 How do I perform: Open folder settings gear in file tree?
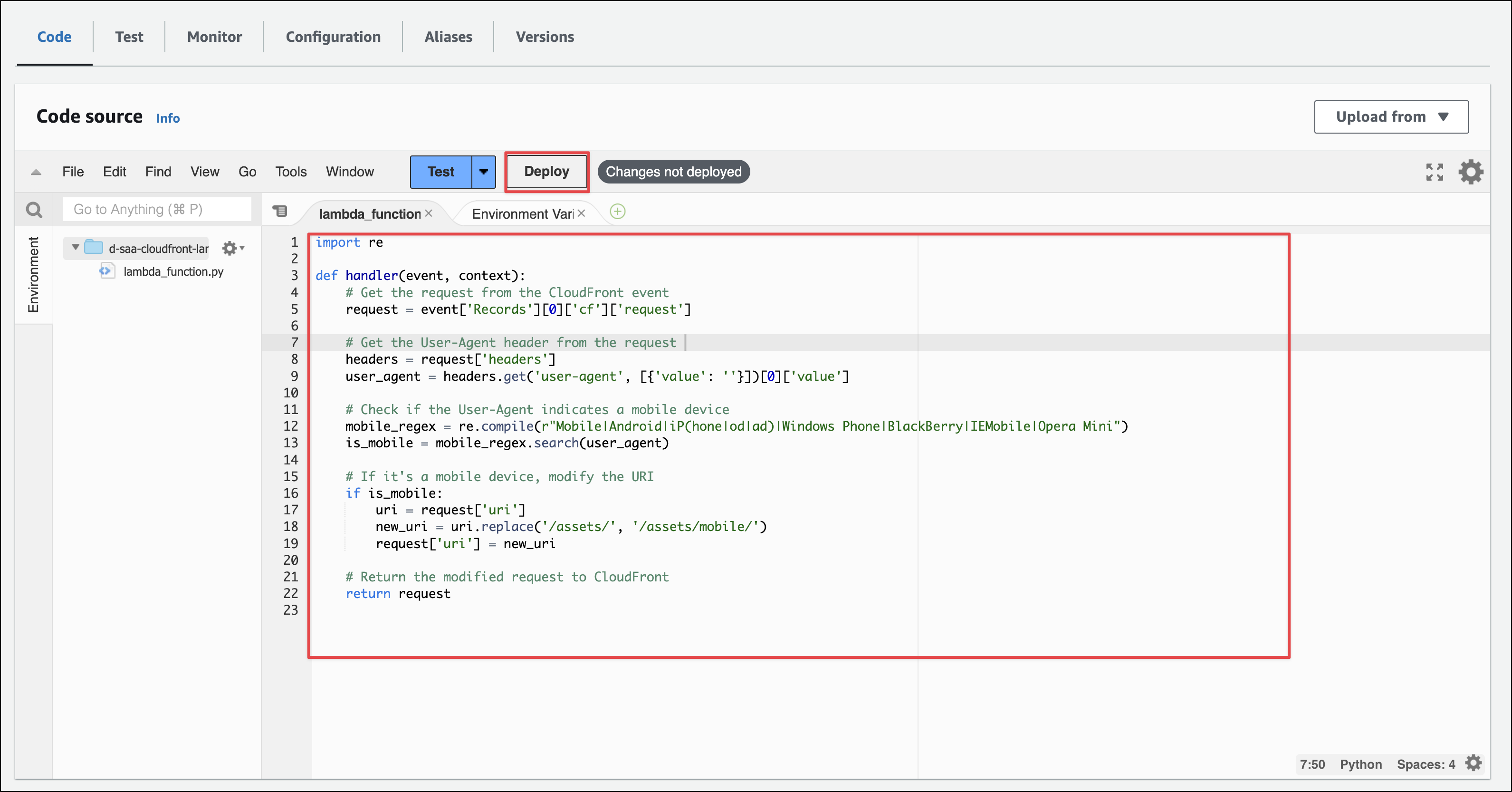[x=230, y=248]
